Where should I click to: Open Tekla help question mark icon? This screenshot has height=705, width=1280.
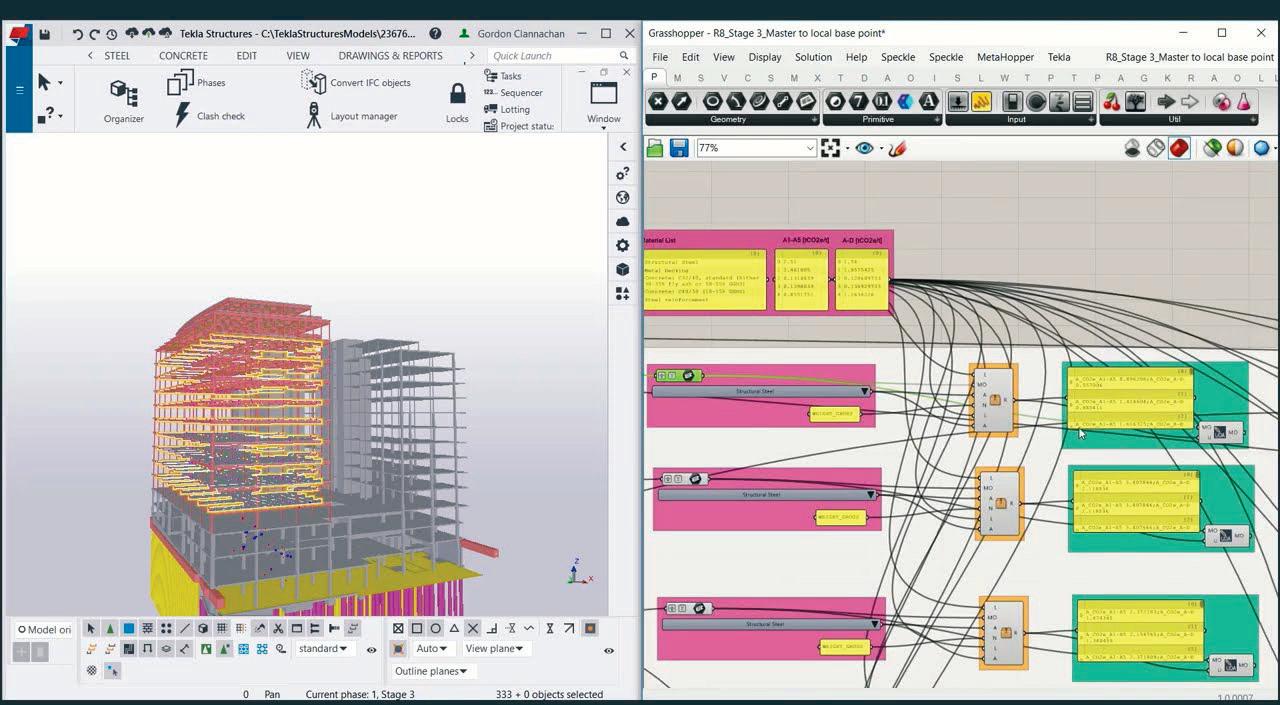click(435, 33)
